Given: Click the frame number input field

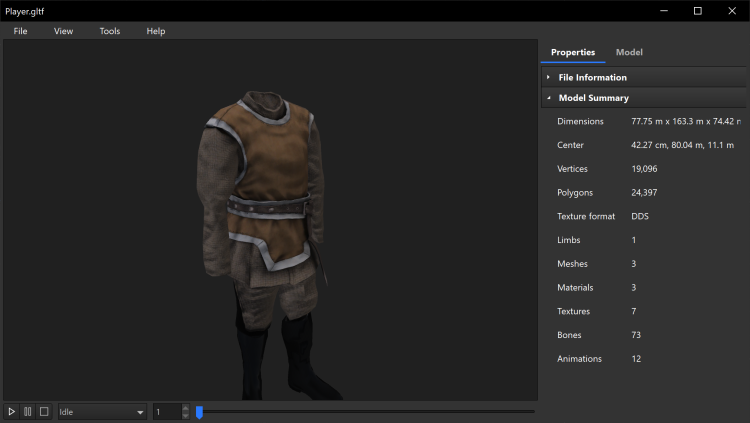Looking at the screenshot, I should coord(166,412).
